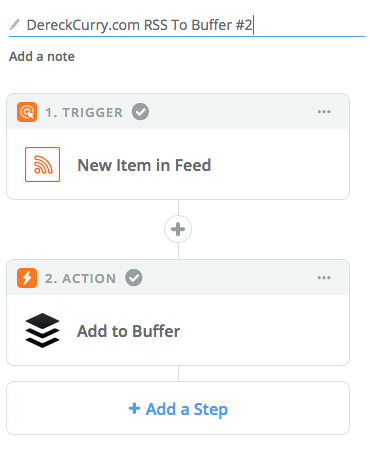Click the pencil edit icon beside Zap title

pyautogui.click(x=15, y=25)
